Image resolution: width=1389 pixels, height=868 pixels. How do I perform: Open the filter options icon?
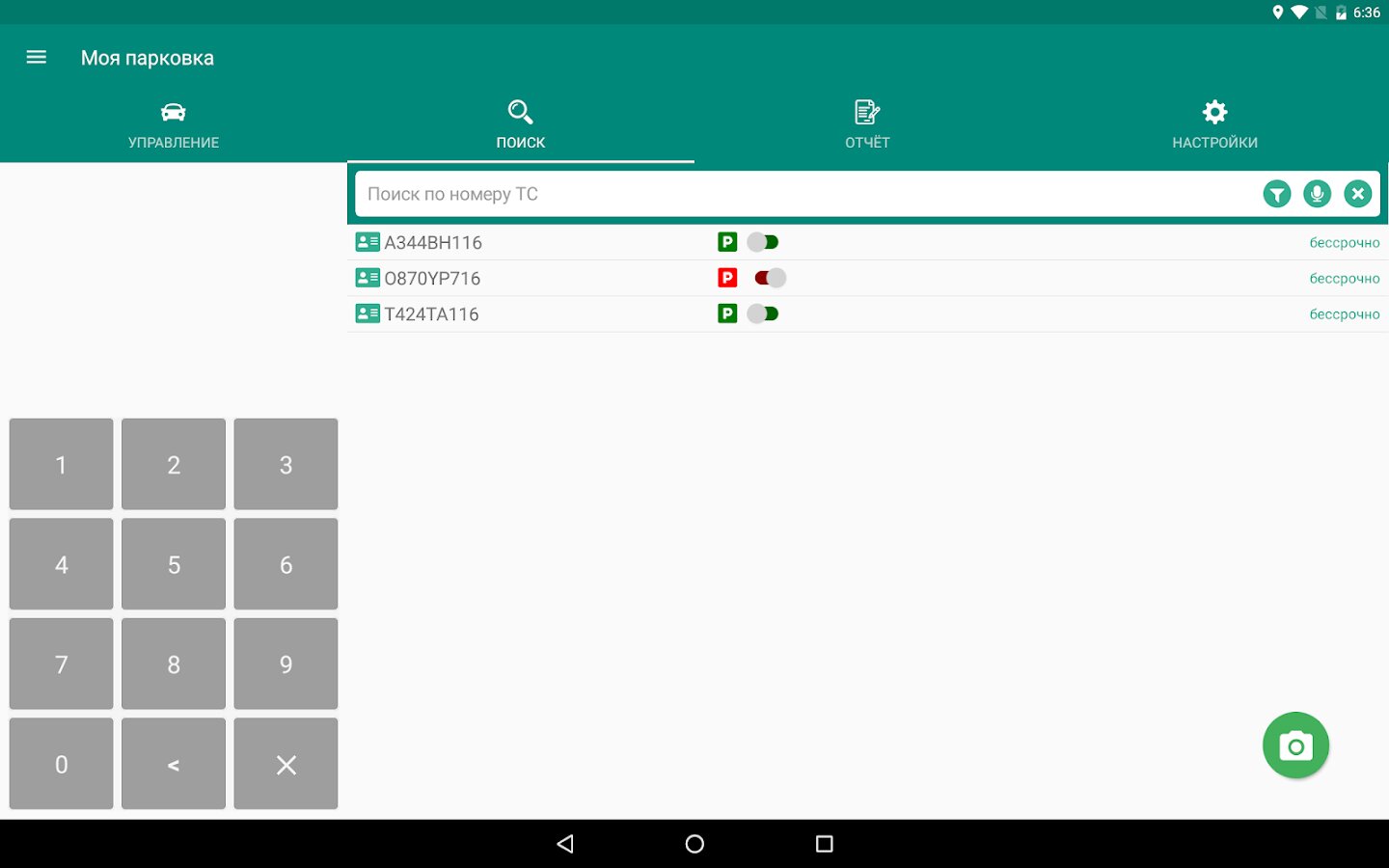[1277, 194]
